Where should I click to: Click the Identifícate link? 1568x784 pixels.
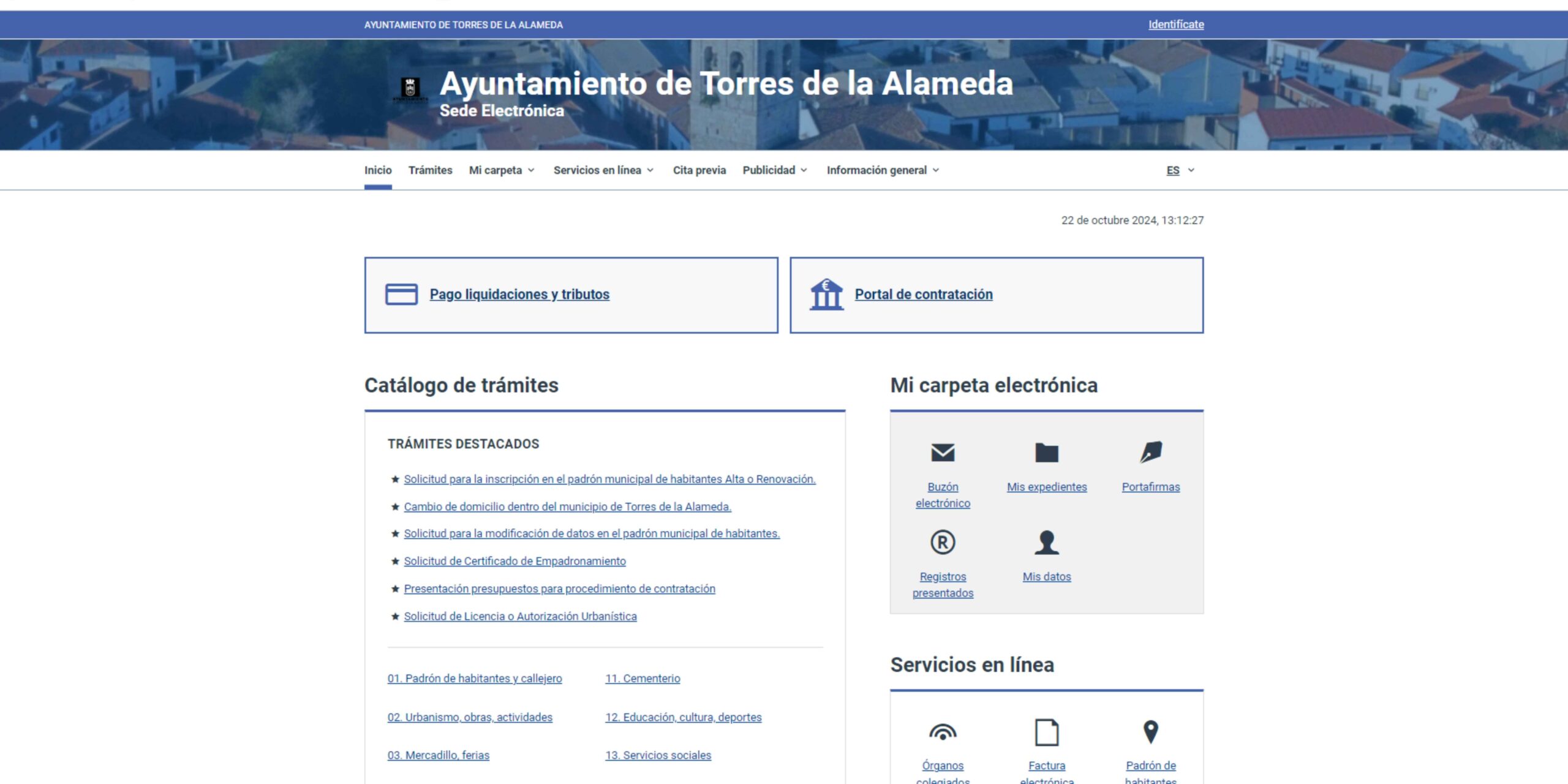coord(1175,24)
